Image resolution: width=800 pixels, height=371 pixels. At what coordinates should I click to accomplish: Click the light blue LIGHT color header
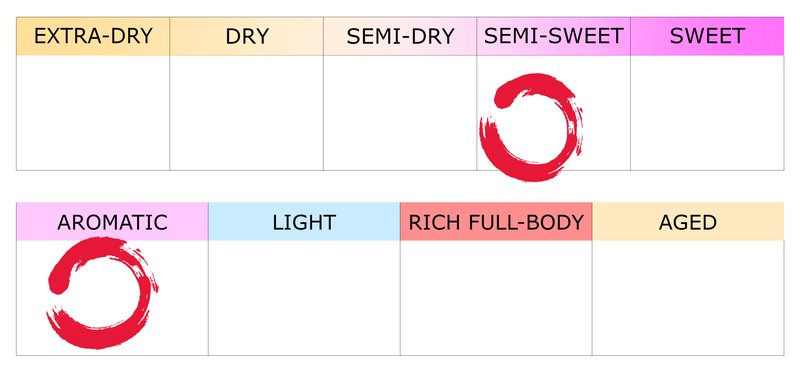tap(304, 221)
